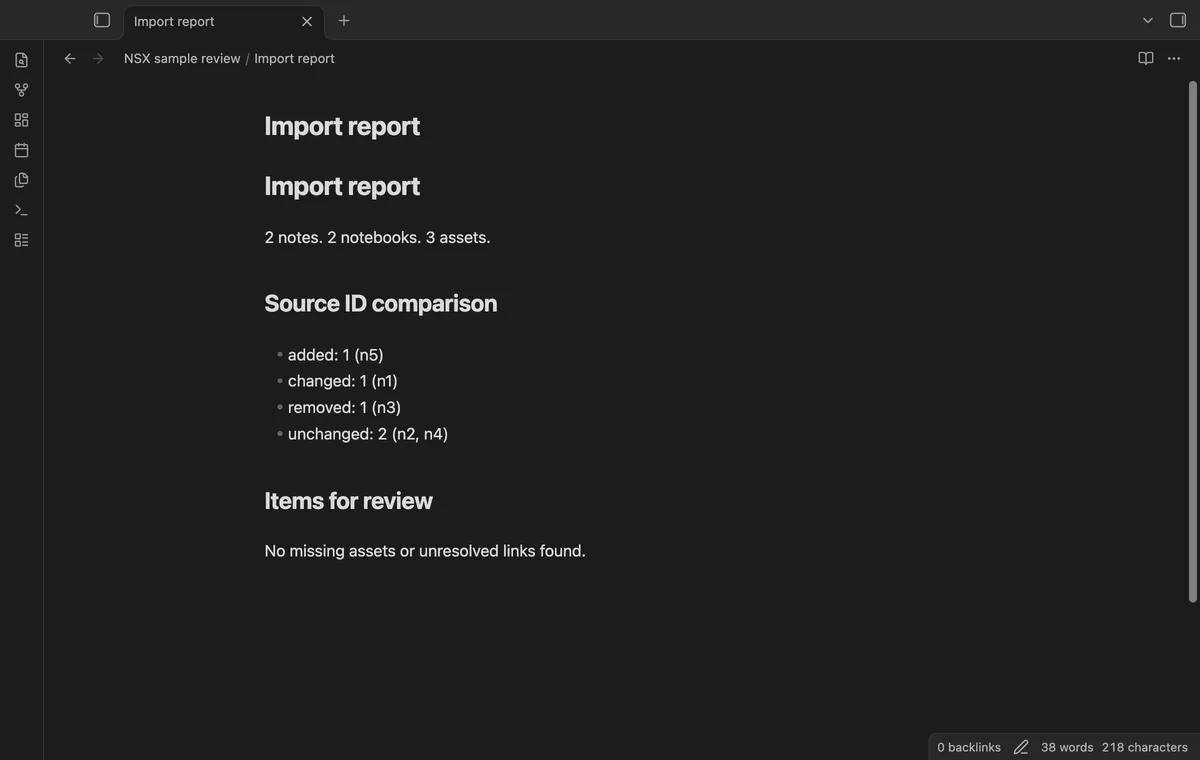Click the pencil editing mode icon

tap(1021, 747)
